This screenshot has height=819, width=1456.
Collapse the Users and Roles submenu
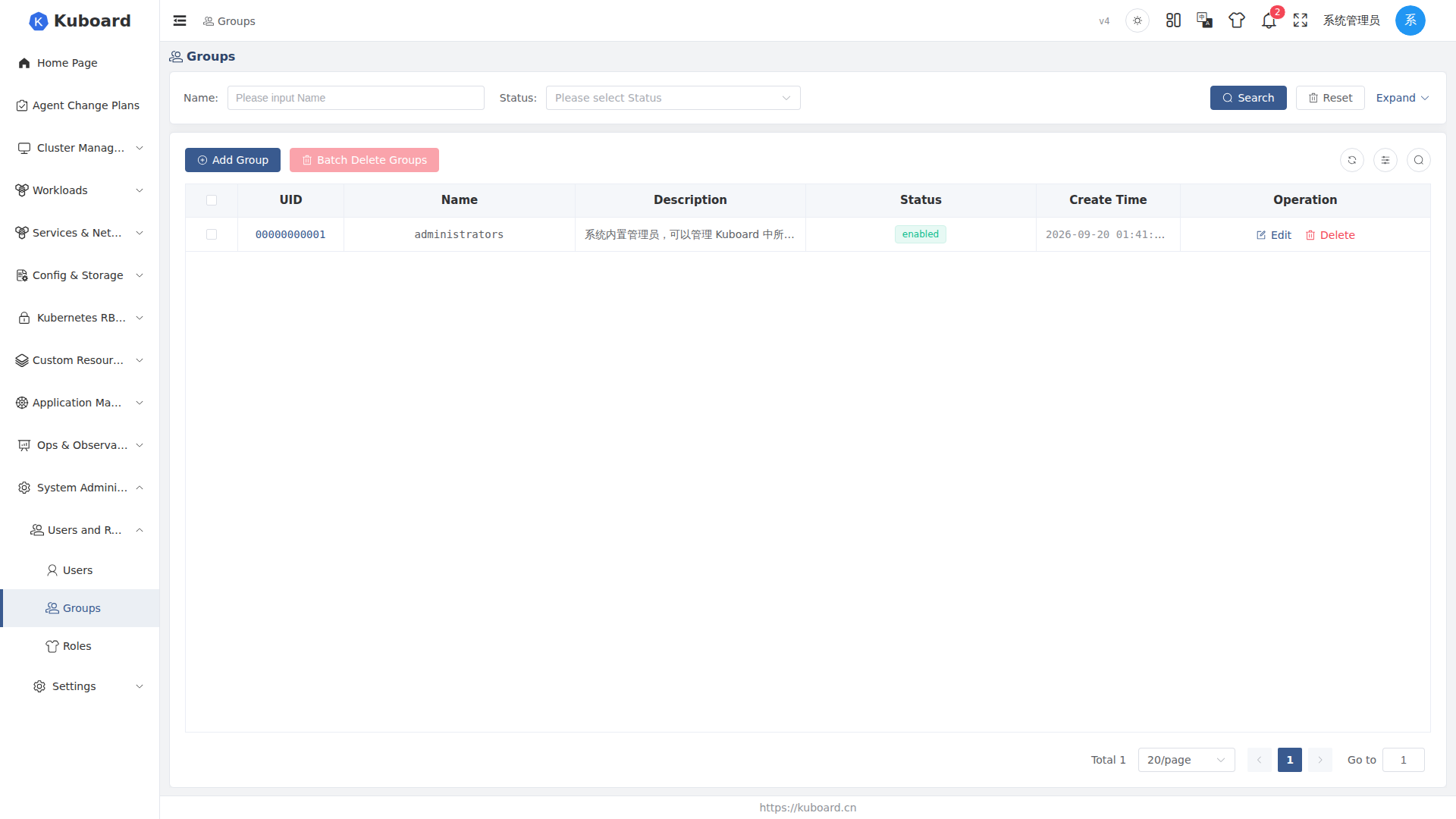click(80, 530)
